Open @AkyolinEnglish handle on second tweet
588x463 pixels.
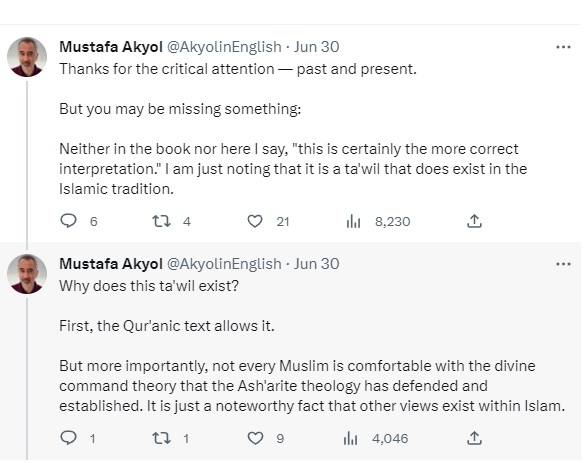click(x=224, y=264)
